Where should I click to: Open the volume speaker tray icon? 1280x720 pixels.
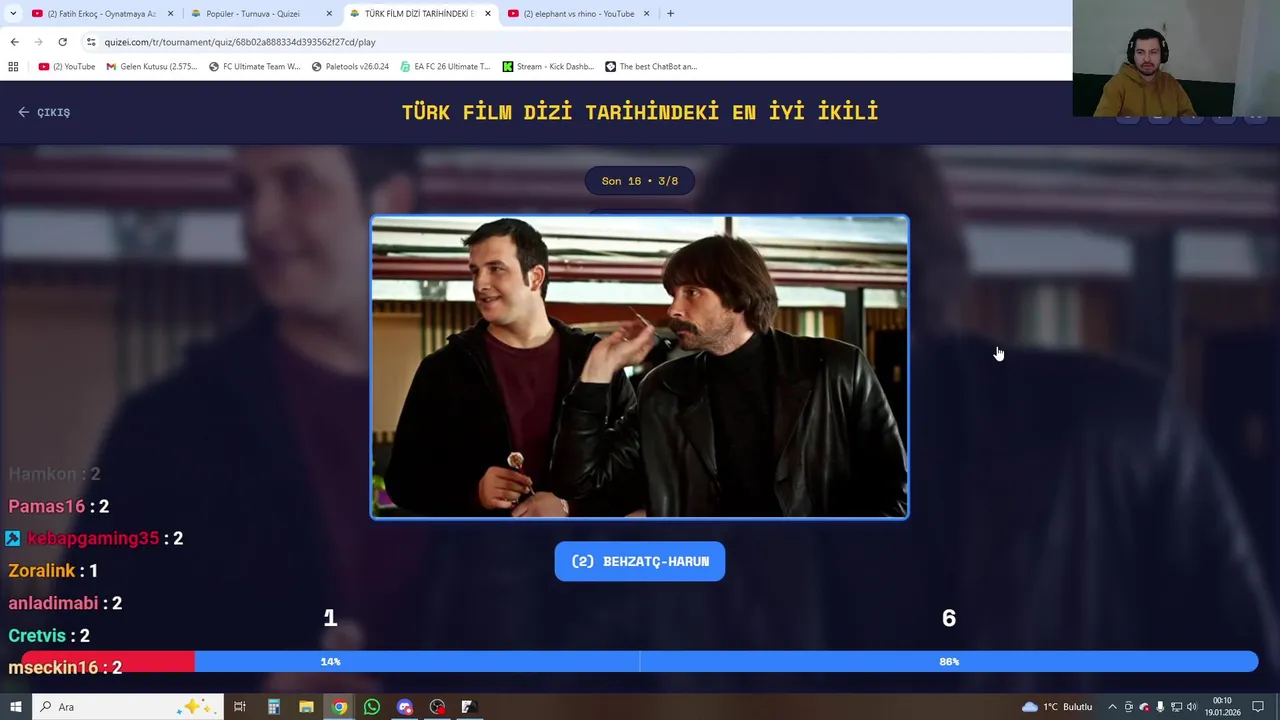pos(1192,707)
